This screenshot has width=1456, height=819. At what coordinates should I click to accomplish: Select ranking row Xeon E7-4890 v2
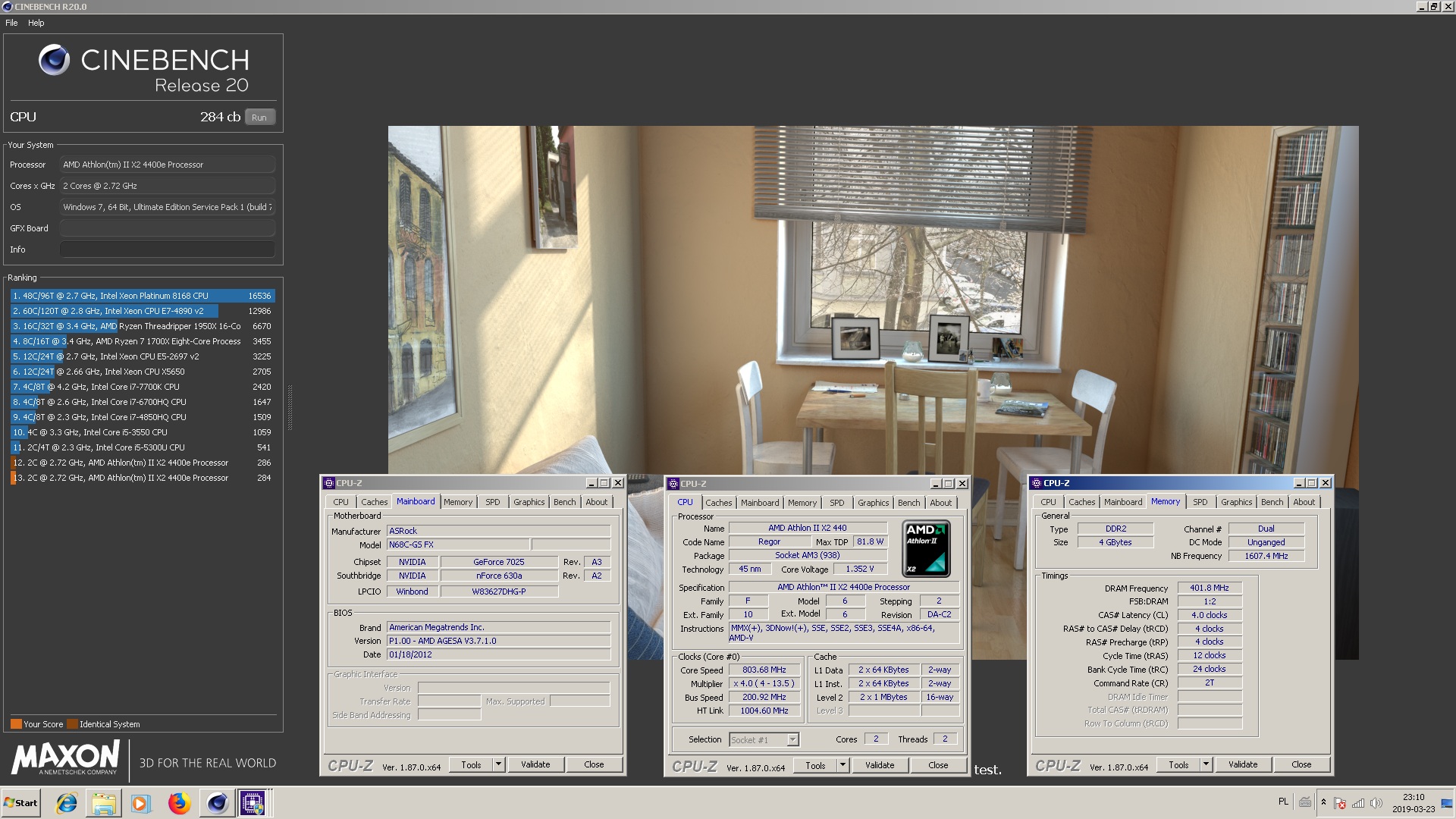(x=142, y=311)
